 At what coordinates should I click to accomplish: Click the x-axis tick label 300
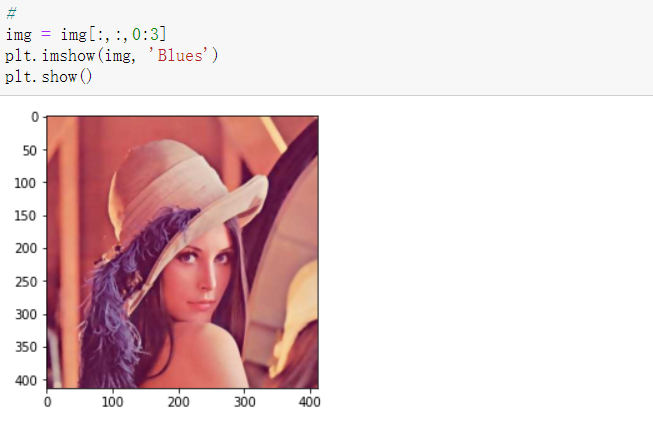(244, 402)
